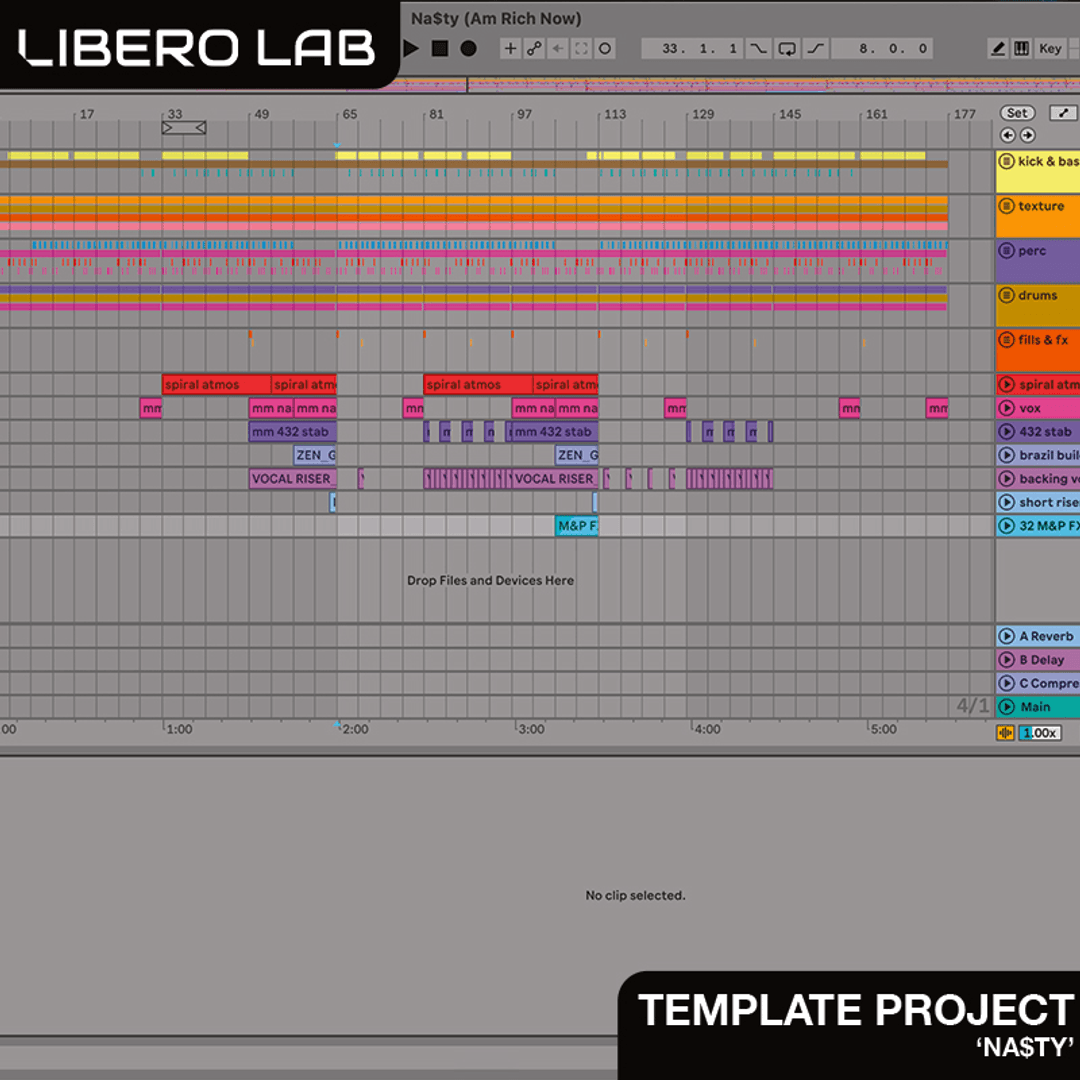The image size is (1080, 1080).
Task: Unfold the B Delay return track
Action: (1006, 659)
